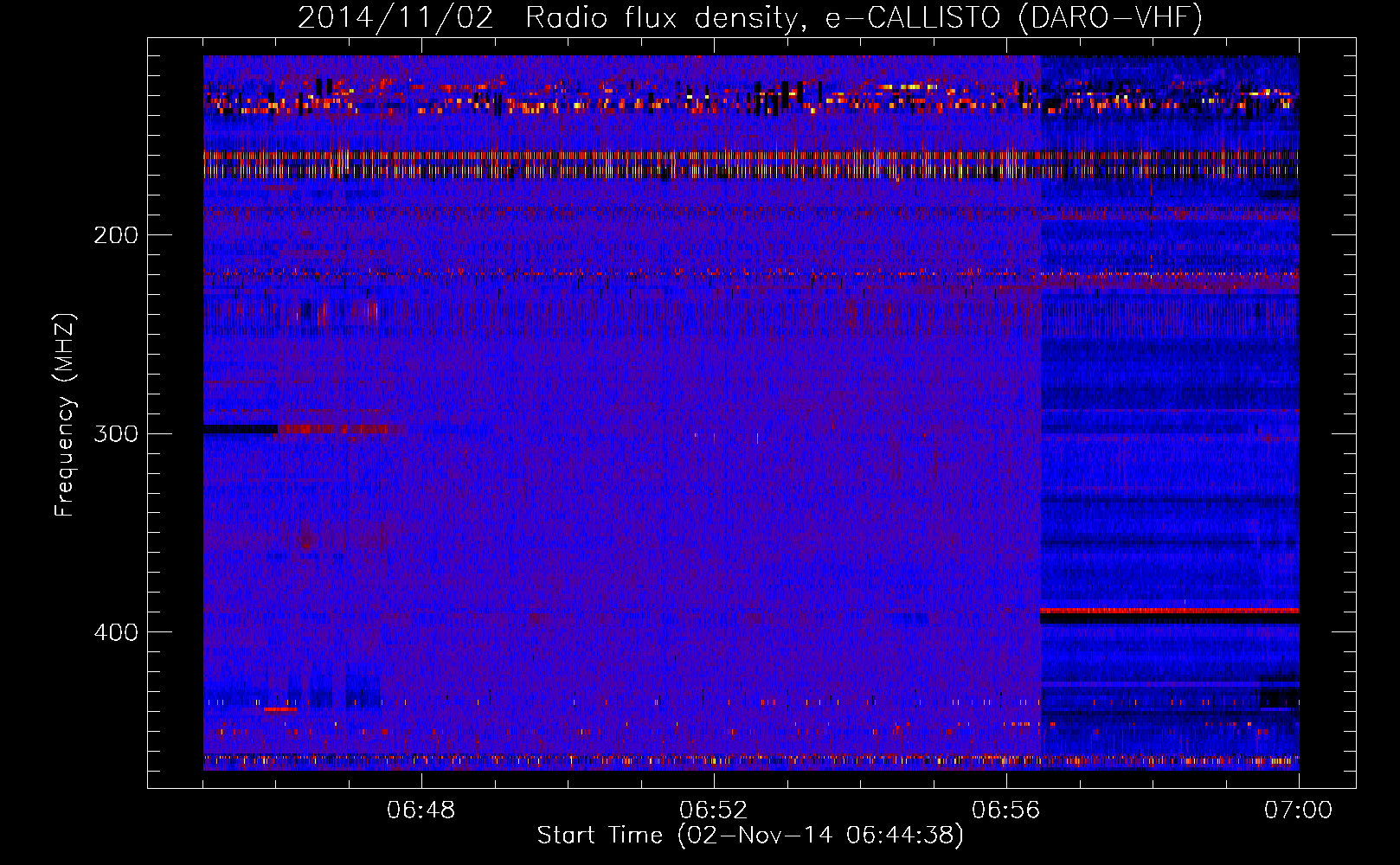Click the '300' frequency tick label
The height and width of the screenshot is (865, 1400).
[x=116, y=433]
